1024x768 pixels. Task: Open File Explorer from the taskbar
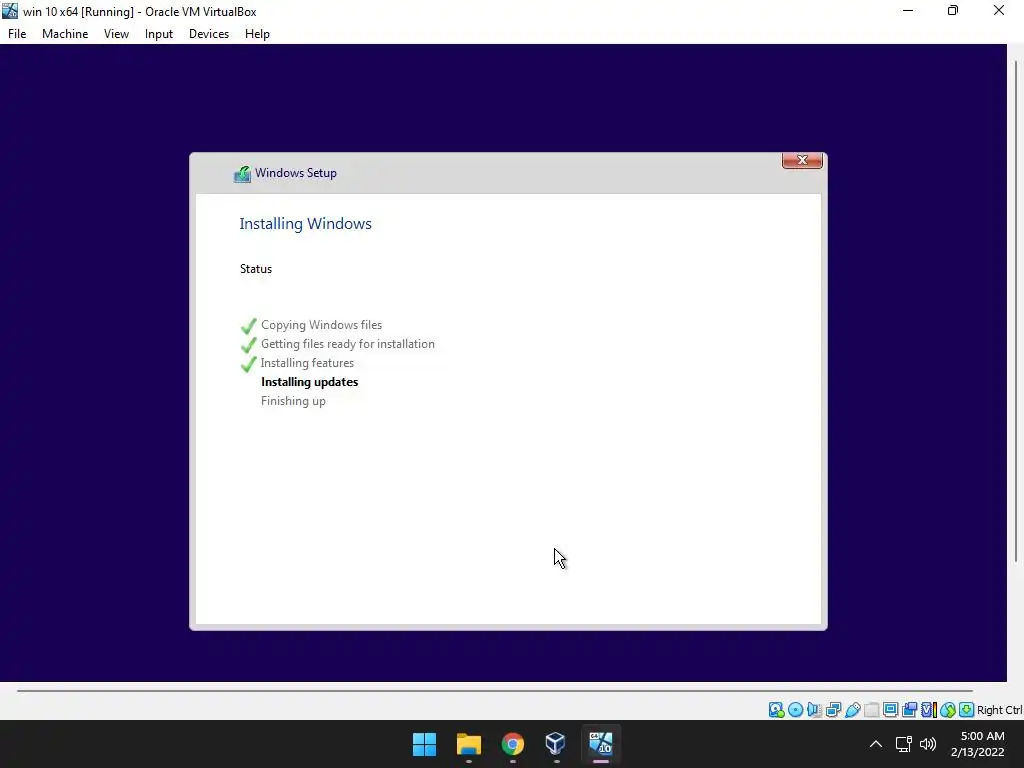[468, 744]
